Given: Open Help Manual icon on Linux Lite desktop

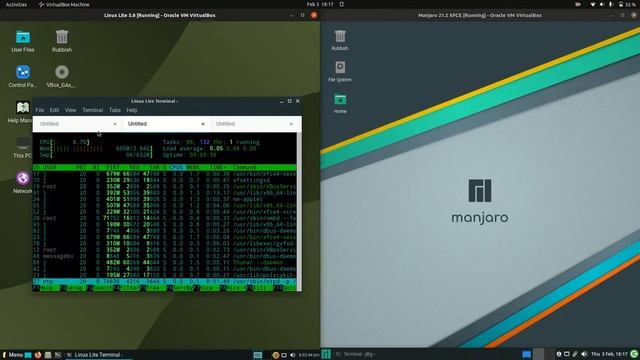Looking at the screenshot, I should point(21,111).
